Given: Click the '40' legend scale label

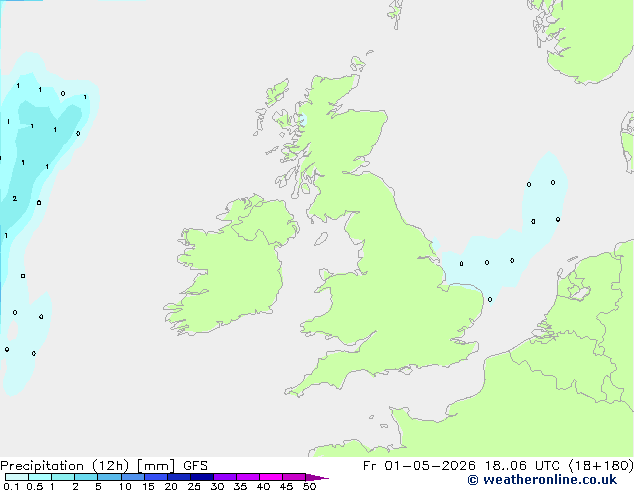Looking at the screenshot, I should click(x=263, y=486).
